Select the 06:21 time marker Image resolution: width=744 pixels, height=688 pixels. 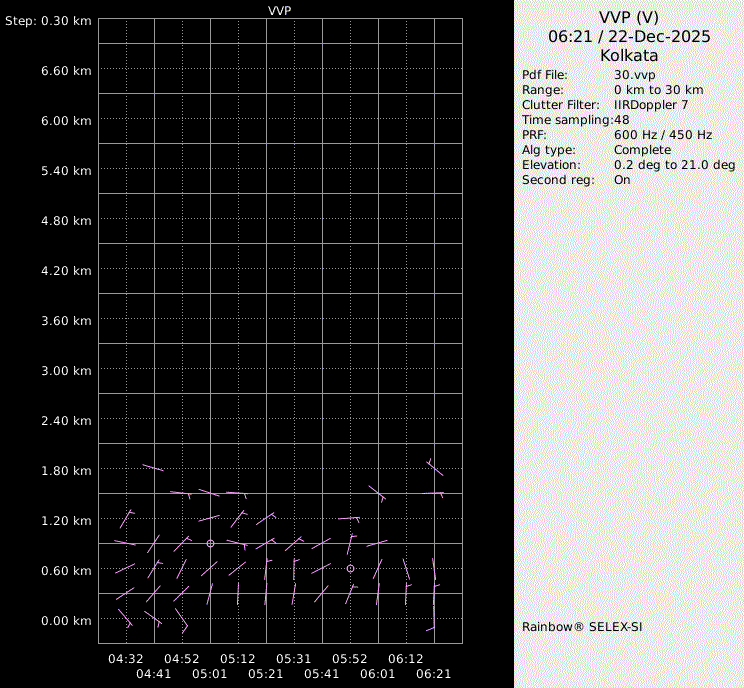pyautogui.click(x=434, y=675)
